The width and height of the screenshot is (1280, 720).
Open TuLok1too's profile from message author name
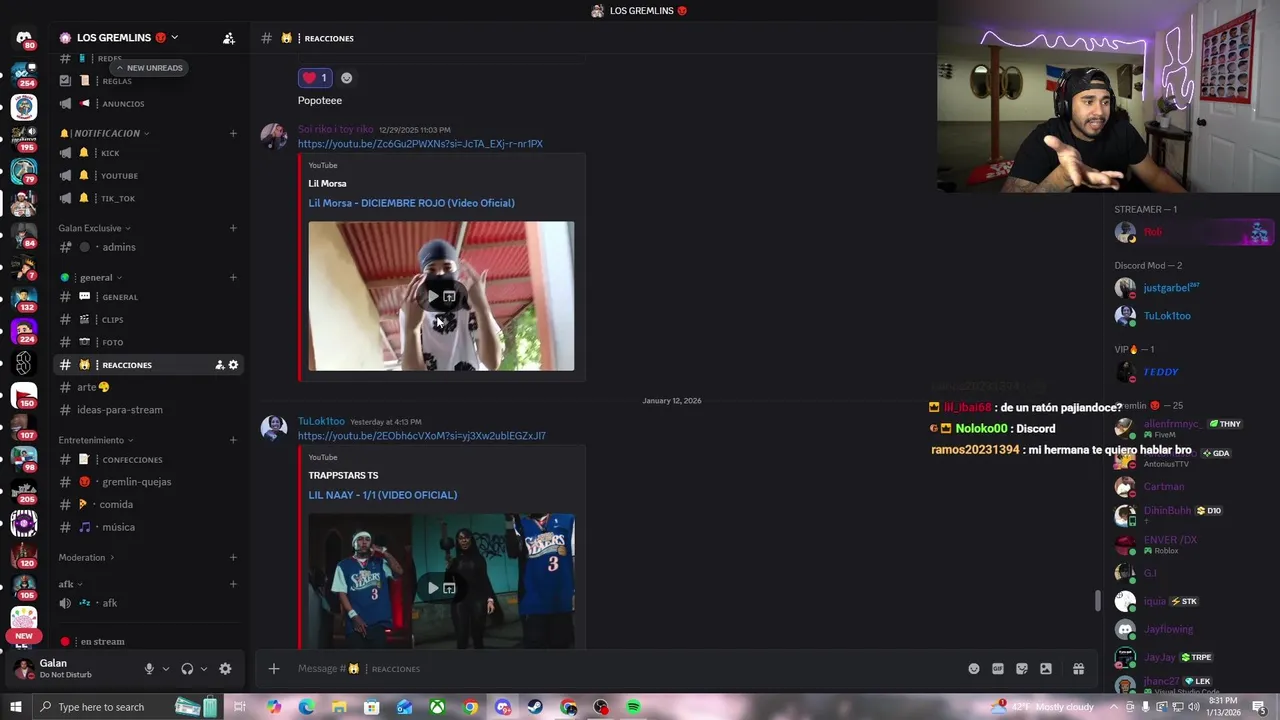[321, 422]
